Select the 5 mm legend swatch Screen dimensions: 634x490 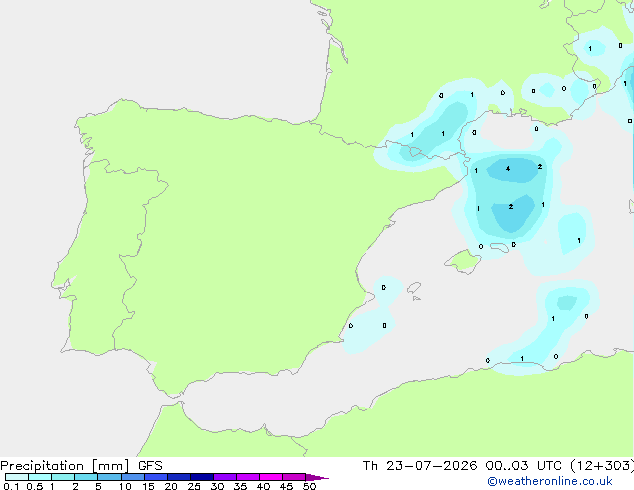coord(109,477)
